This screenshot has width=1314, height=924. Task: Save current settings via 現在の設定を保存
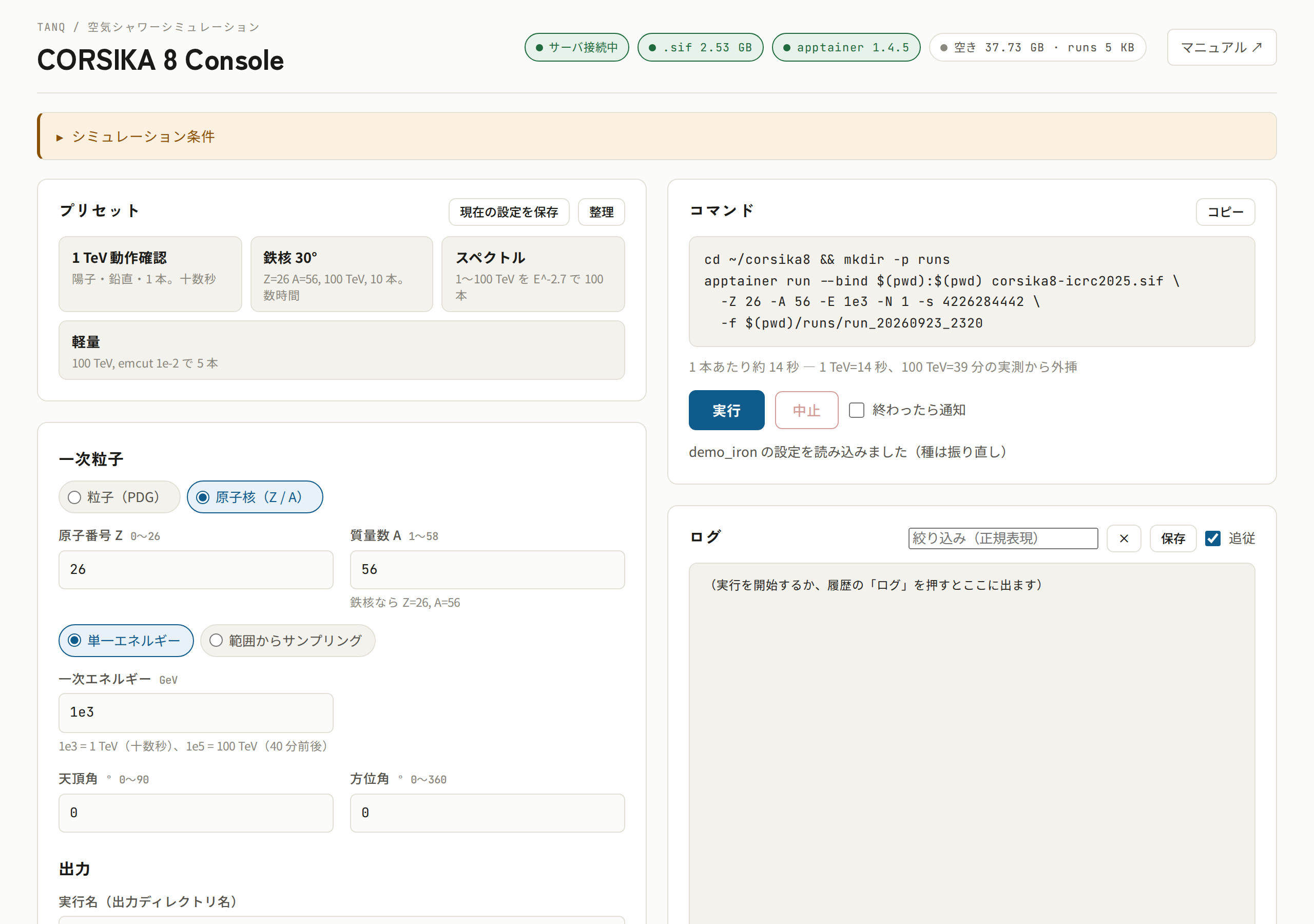509,213
